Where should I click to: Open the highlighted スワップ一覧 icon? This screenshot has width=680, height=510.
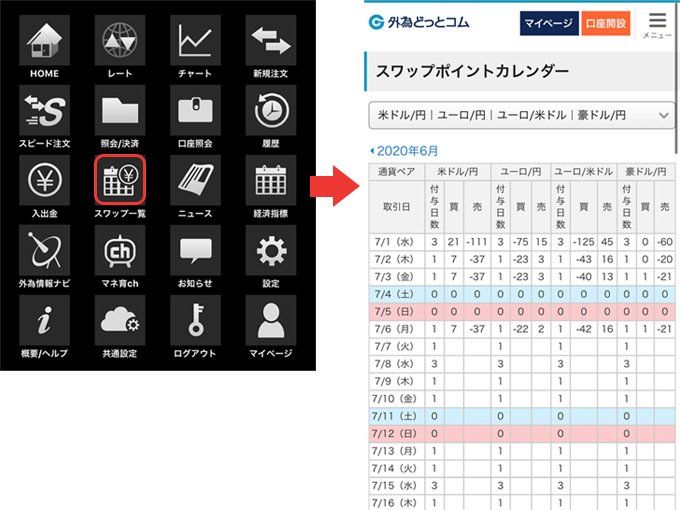point(121,180)
